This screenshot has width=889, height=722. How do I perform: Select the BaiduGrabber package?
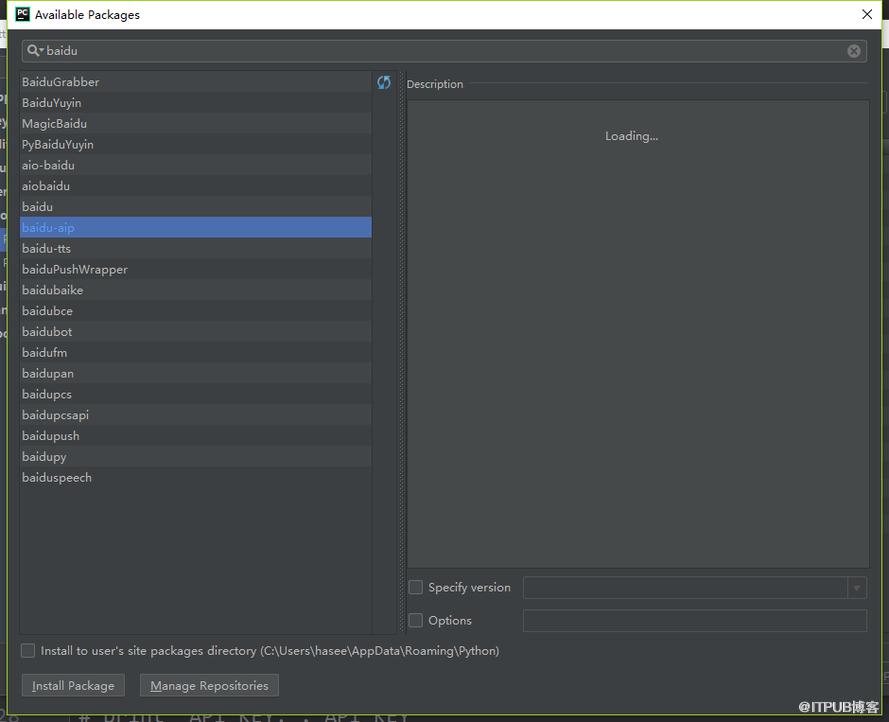pyautogui.click(x=196, y=82)
